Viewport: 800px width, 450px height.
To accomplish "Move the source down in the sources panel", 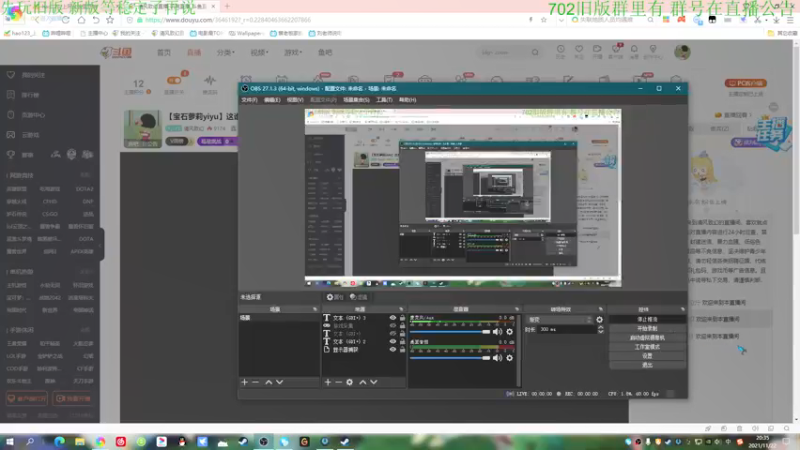I will (x=374, y=382).
